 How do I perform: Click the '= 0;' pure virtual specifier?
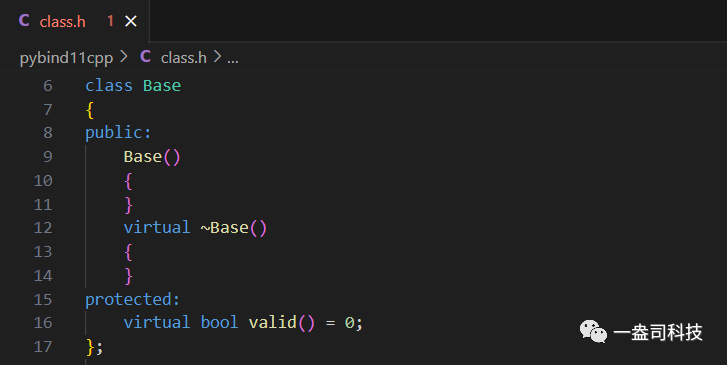344,322
